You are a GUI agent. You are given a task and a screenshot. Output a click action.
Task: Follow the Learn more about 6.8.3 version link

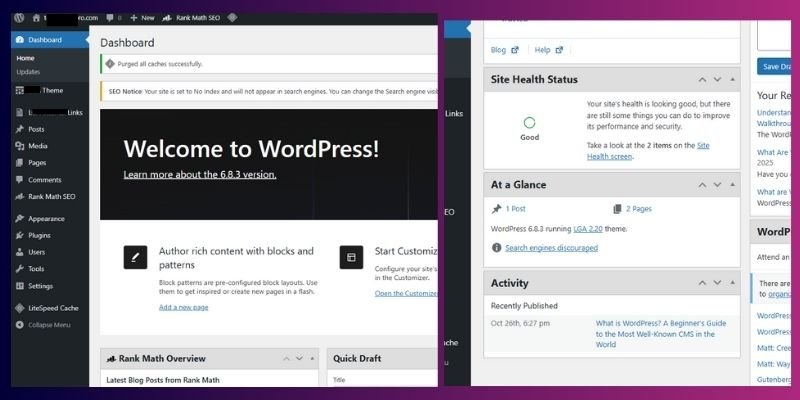pos(200,174)
